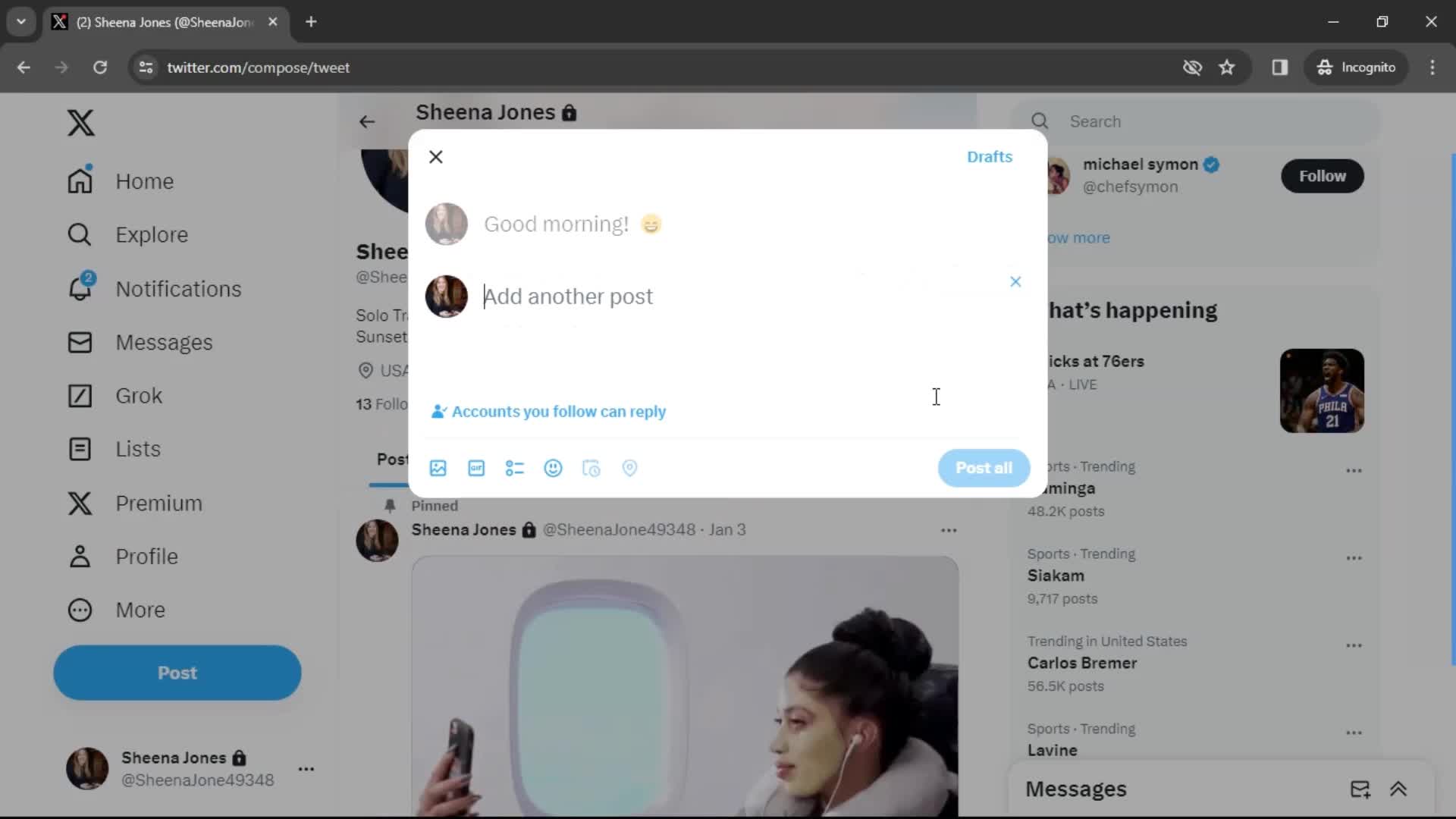The height and width of the screenshot is (819, 1456).
Task: Click the three-dot menu on pinned post
Action: (x=948, y=530)
